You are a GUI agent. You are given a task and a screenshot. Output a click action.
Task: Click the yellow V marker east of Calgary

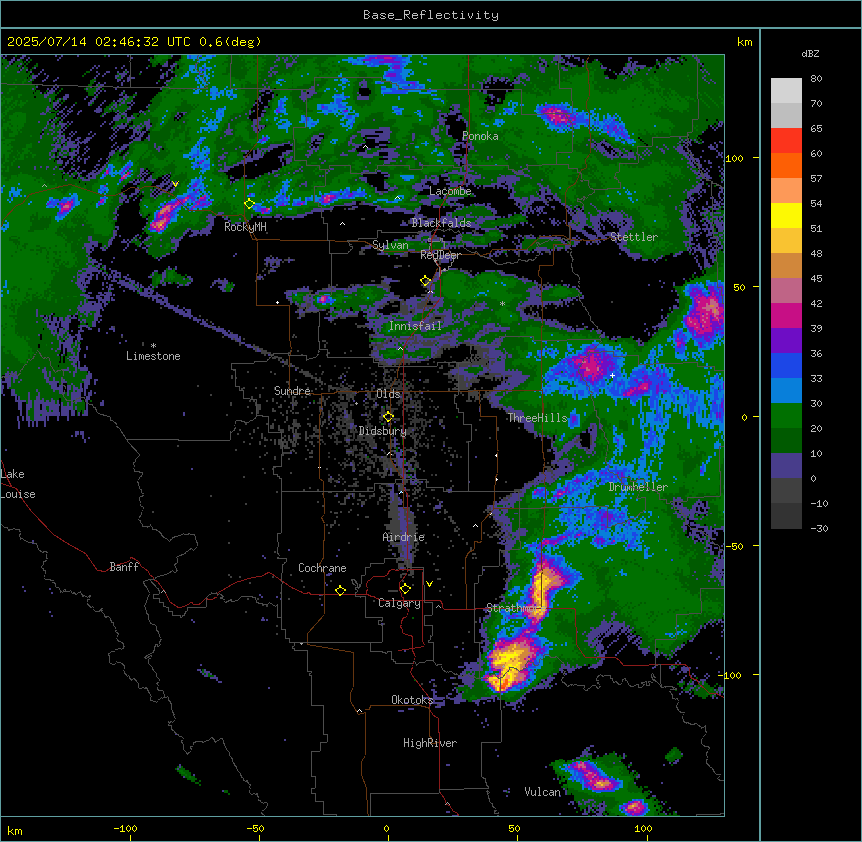(429, 584)
